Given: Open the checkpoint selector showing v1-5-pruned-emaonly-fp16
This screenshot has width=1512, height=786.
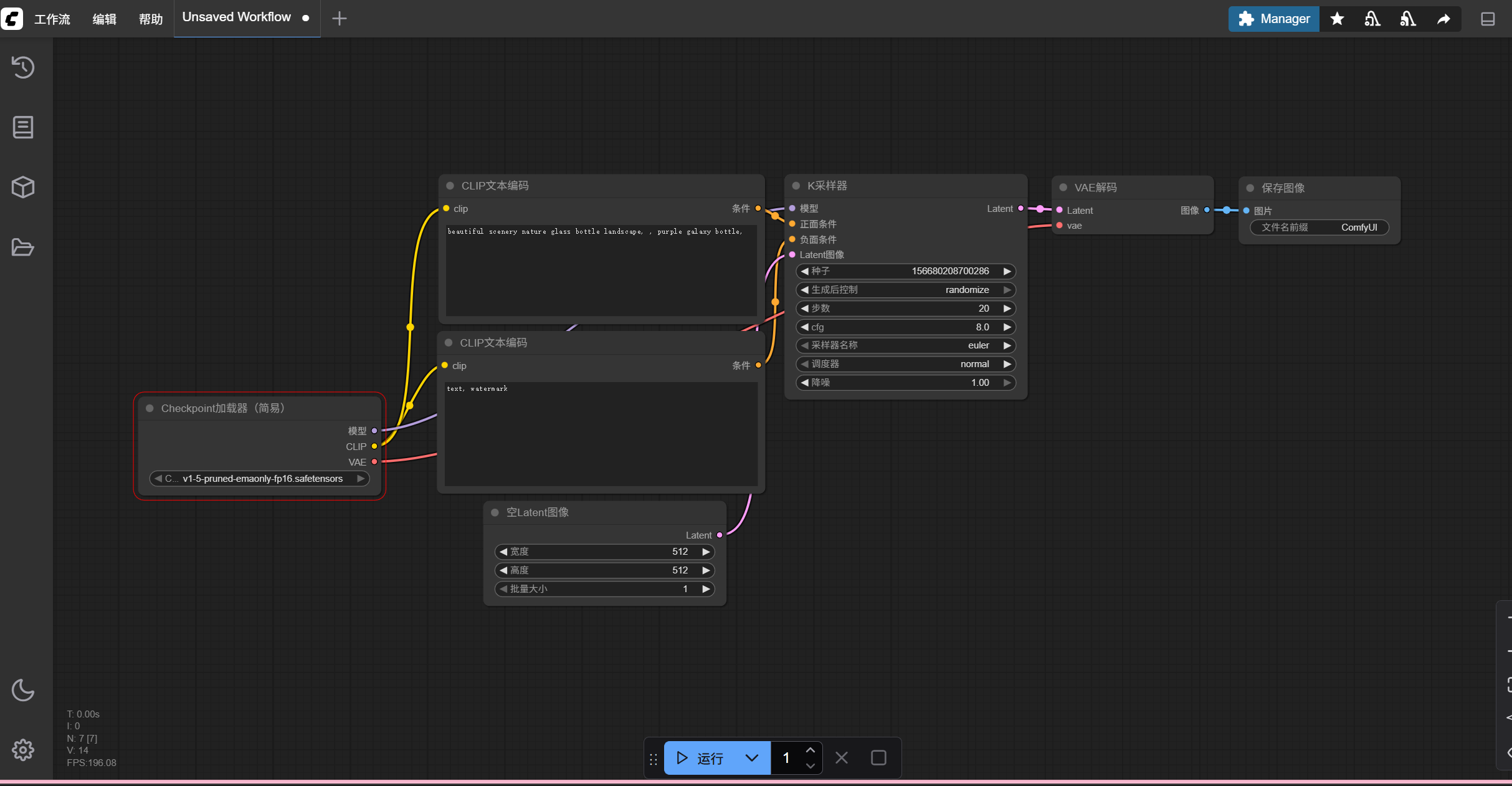Looking at the screenshot, I should (259, 479).
